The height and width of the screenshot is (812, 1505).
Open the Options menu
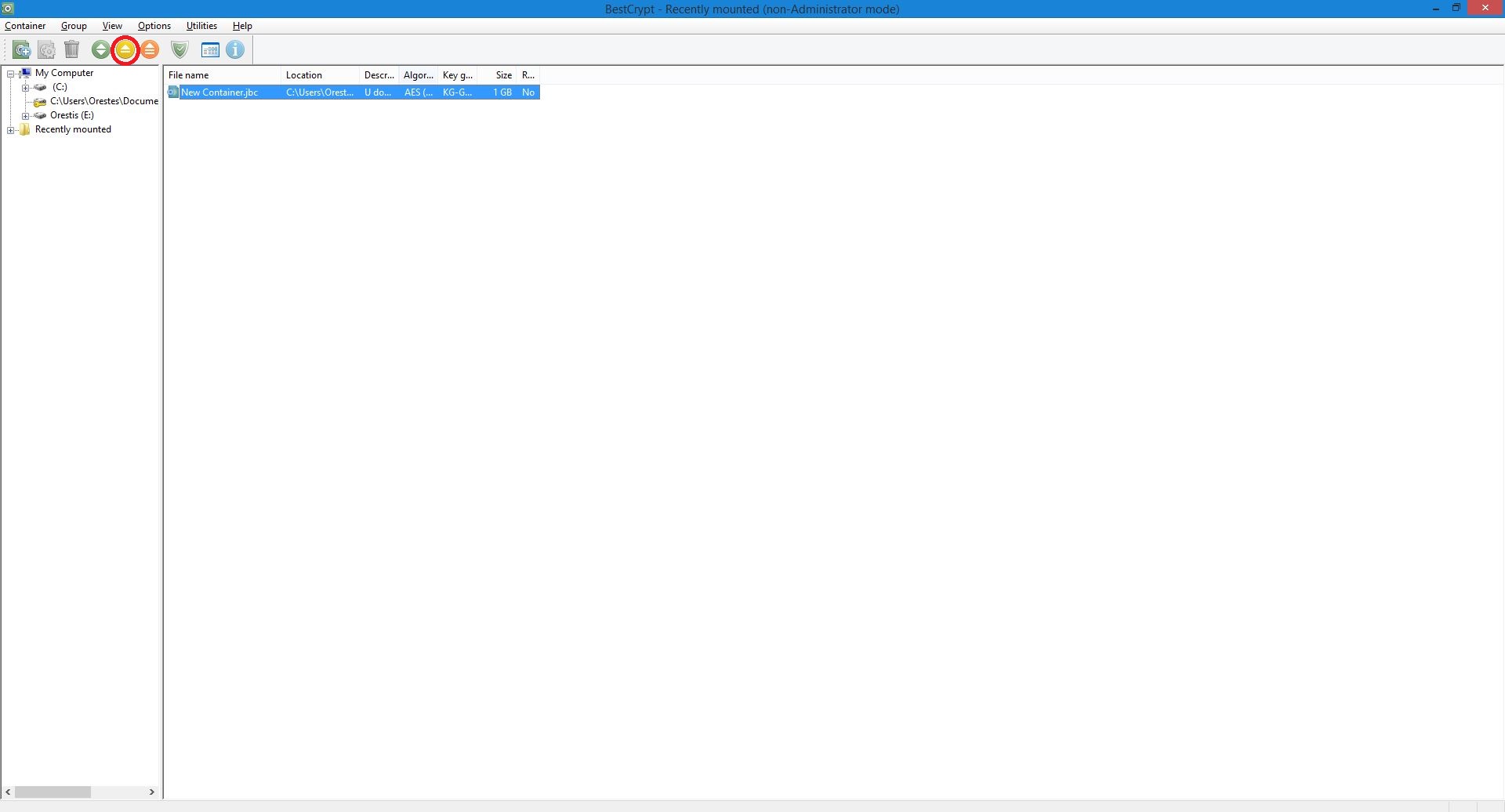point(154,26)
